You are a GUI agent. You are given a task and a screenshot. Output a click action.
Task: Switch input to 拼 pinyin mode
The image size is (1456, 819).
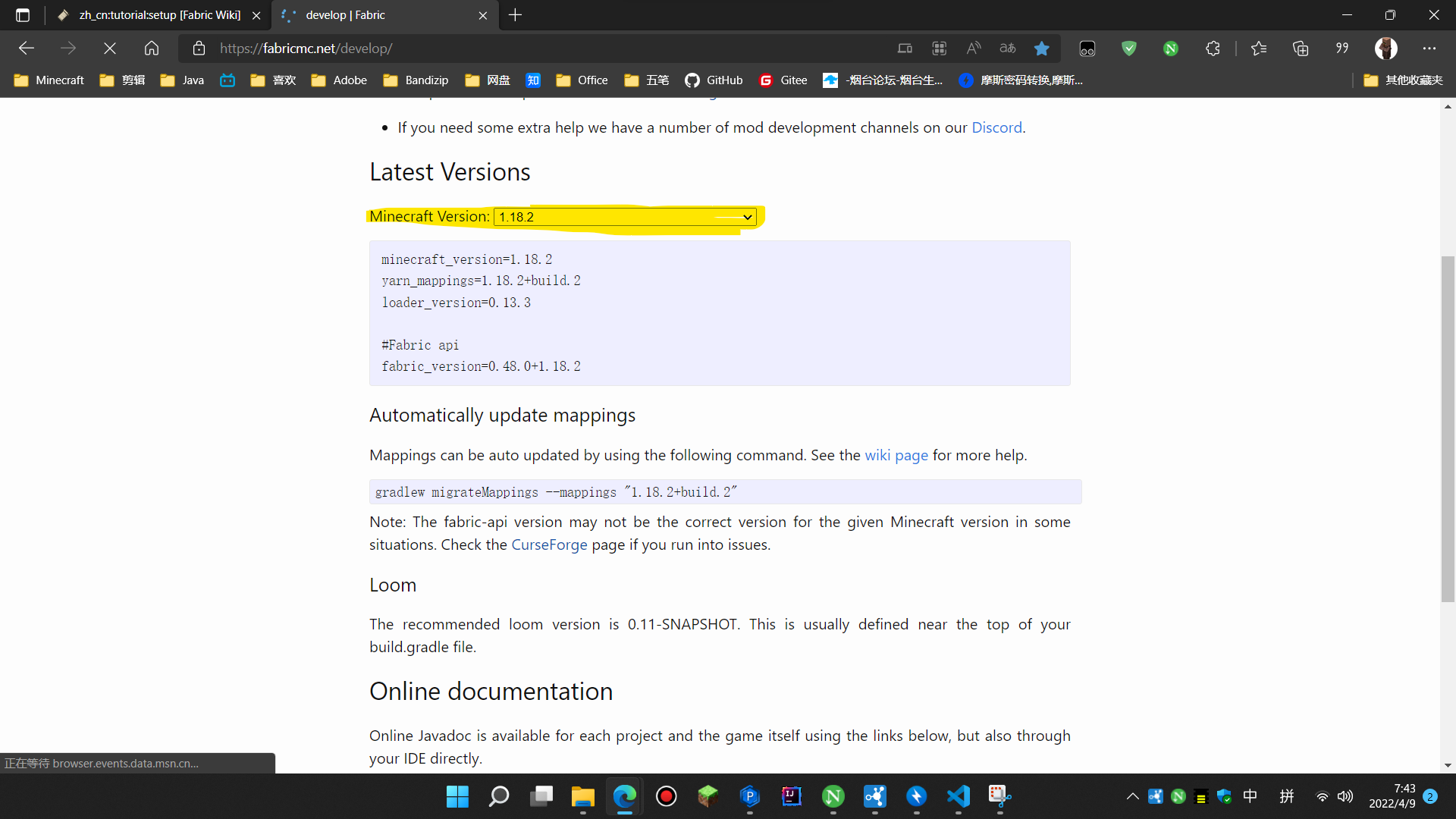pos(1288,796)
